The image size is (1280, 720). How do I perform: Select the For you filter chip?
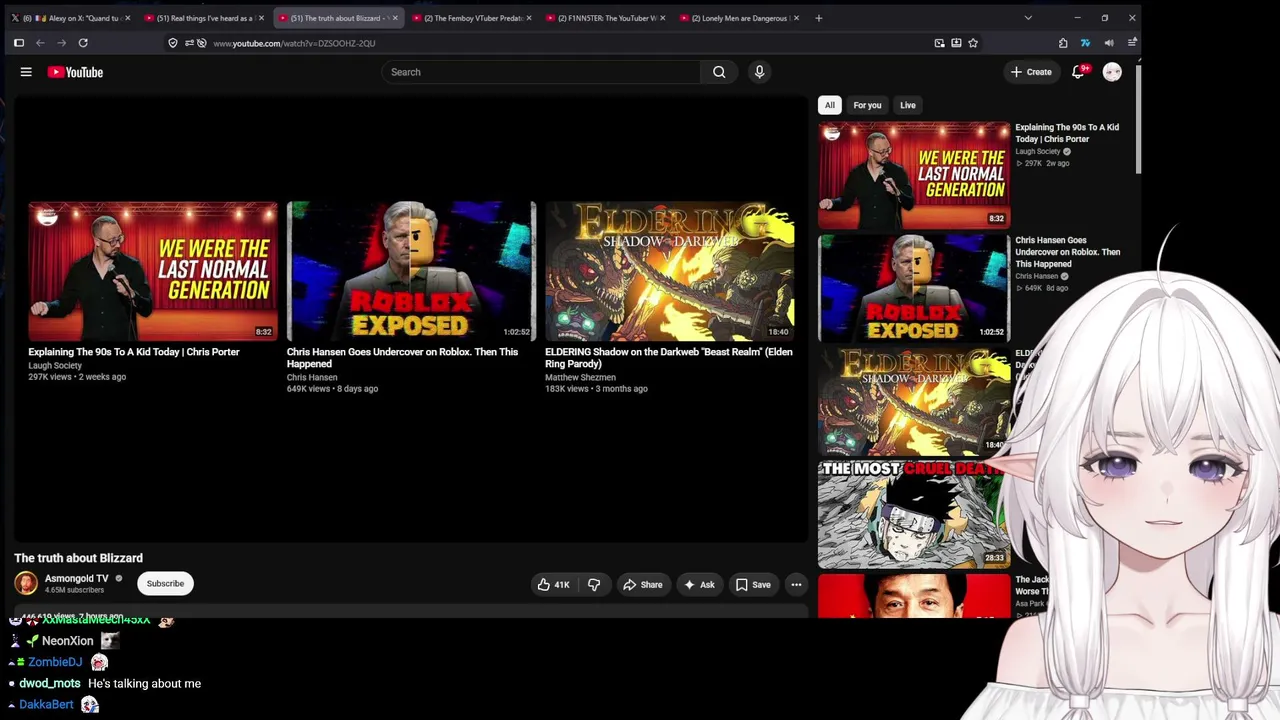point(867,105)
